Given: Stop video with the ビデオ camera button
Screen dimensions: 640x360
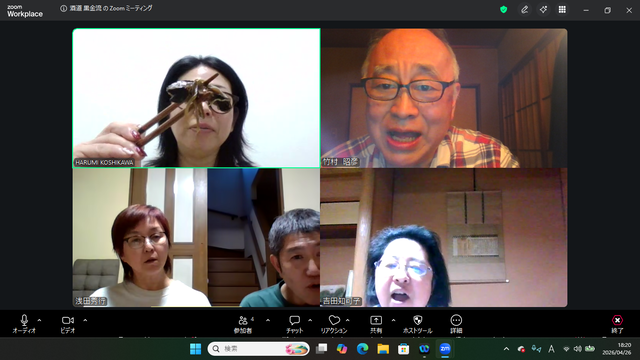Looking at the screenshot, I should [x=68, y=324].
